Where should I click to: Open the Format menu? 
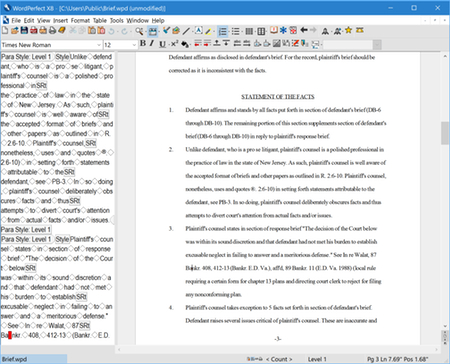80,21
